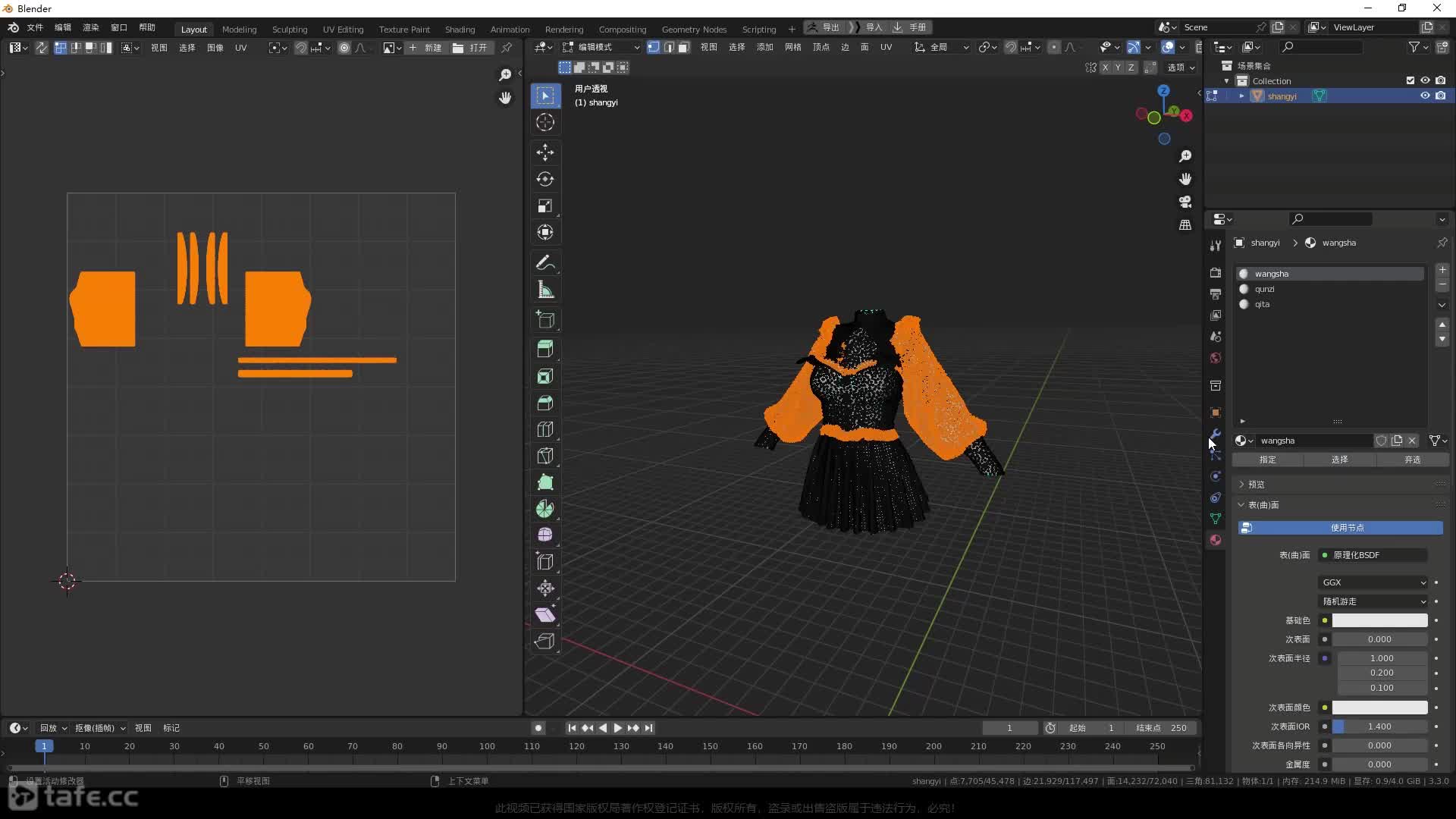Viewport: 1456px width, 819px height.
Task: Enable face select mode
Action: click(683, 47)
